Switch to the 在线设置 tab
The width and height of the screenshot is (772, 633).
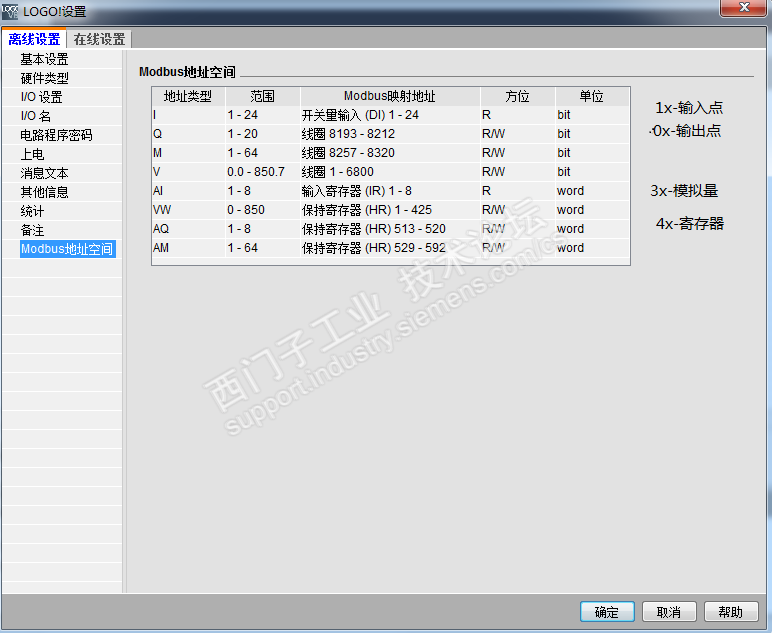coord(99,39)
